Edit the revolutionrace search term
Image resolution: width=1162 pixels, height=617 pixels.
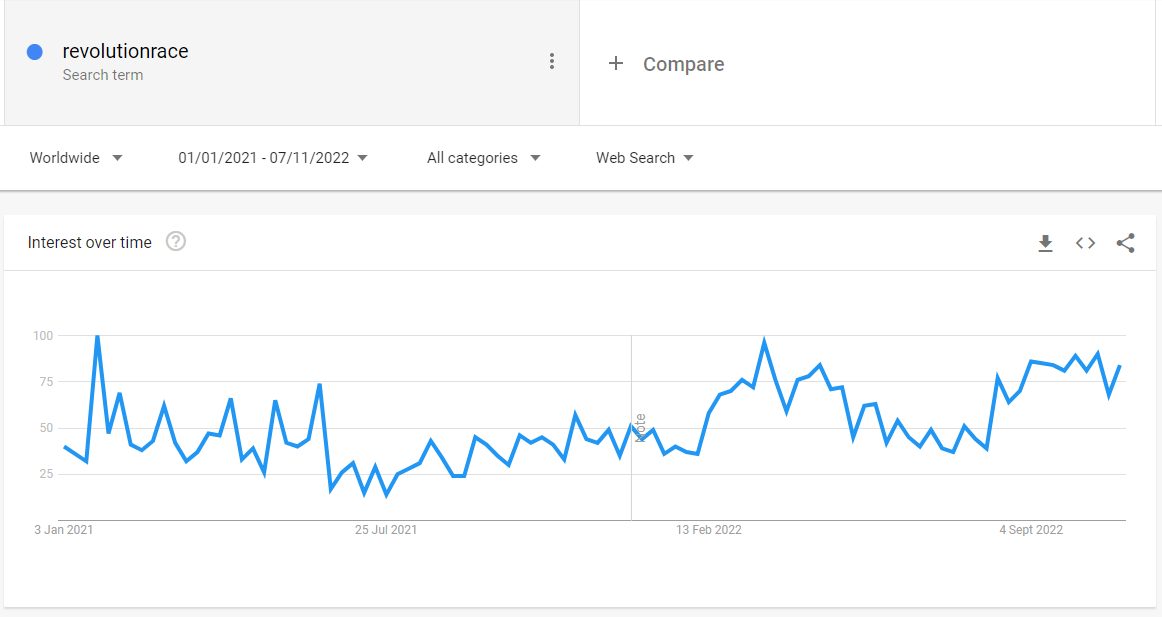[x=125, y=51]
